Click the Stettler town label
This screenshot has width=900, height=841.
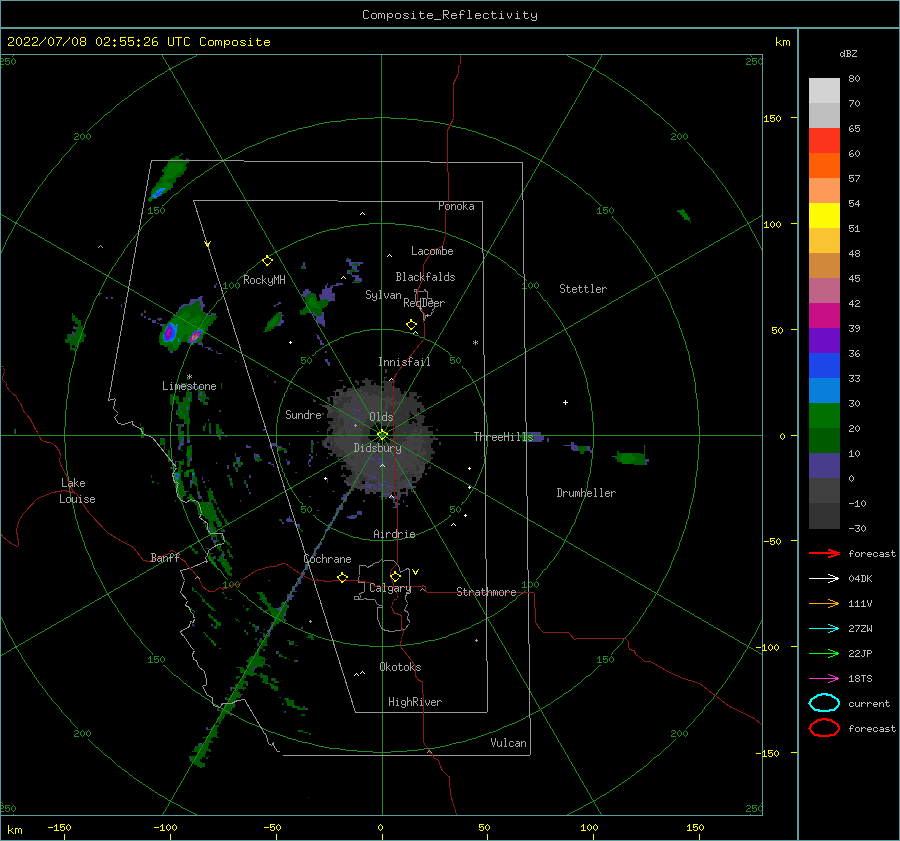pyautogui.click(x=583, y=289)
